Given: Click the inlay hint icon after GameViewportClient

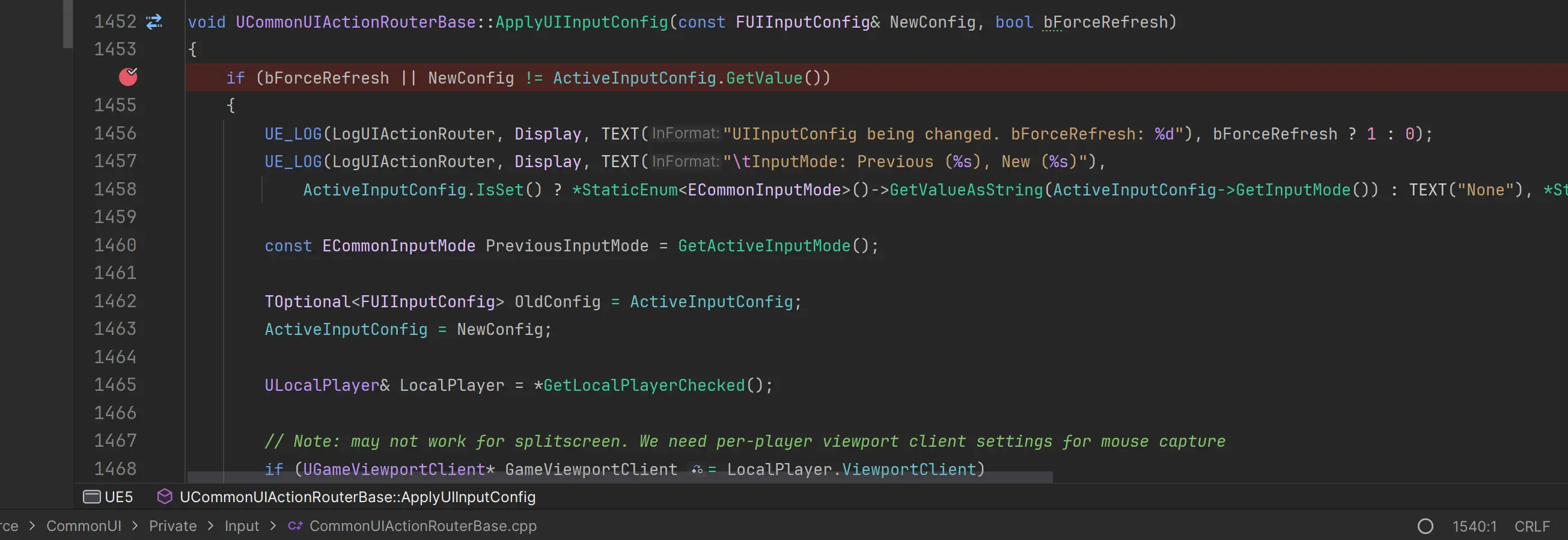Looking at the screenshot, I should pos(697,470).
